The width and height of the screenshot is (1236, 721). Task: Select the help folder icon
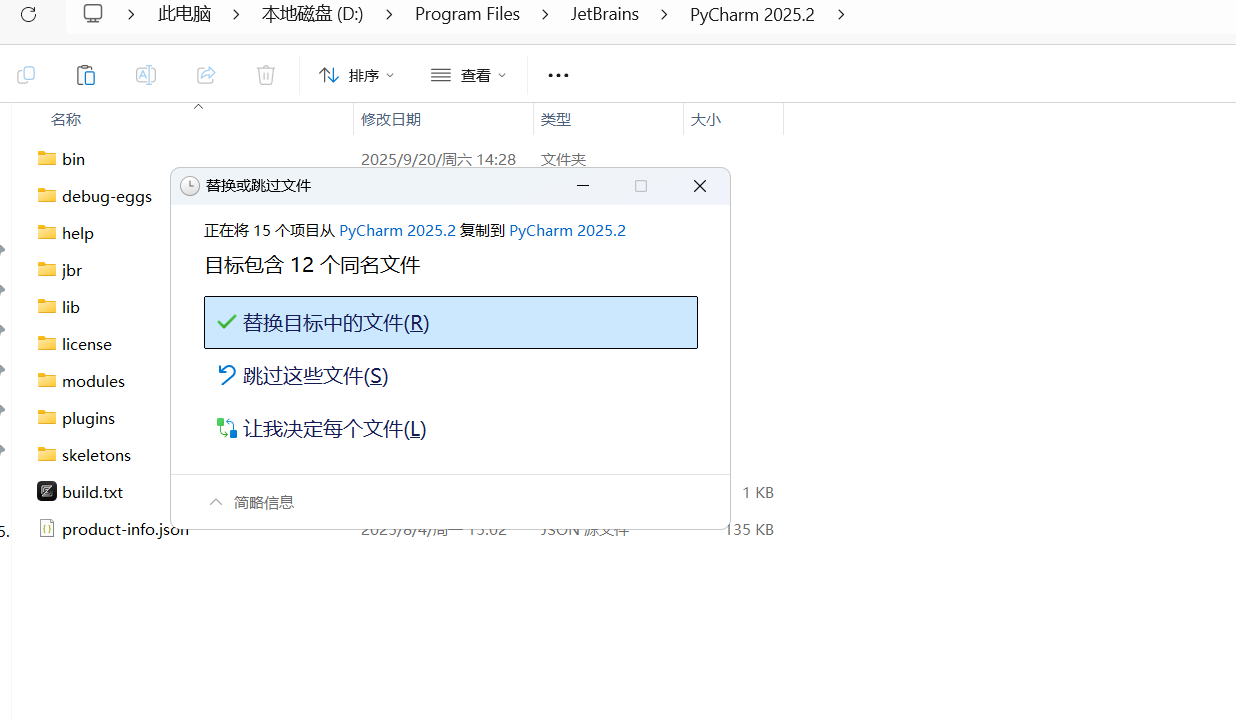[47, 232]
